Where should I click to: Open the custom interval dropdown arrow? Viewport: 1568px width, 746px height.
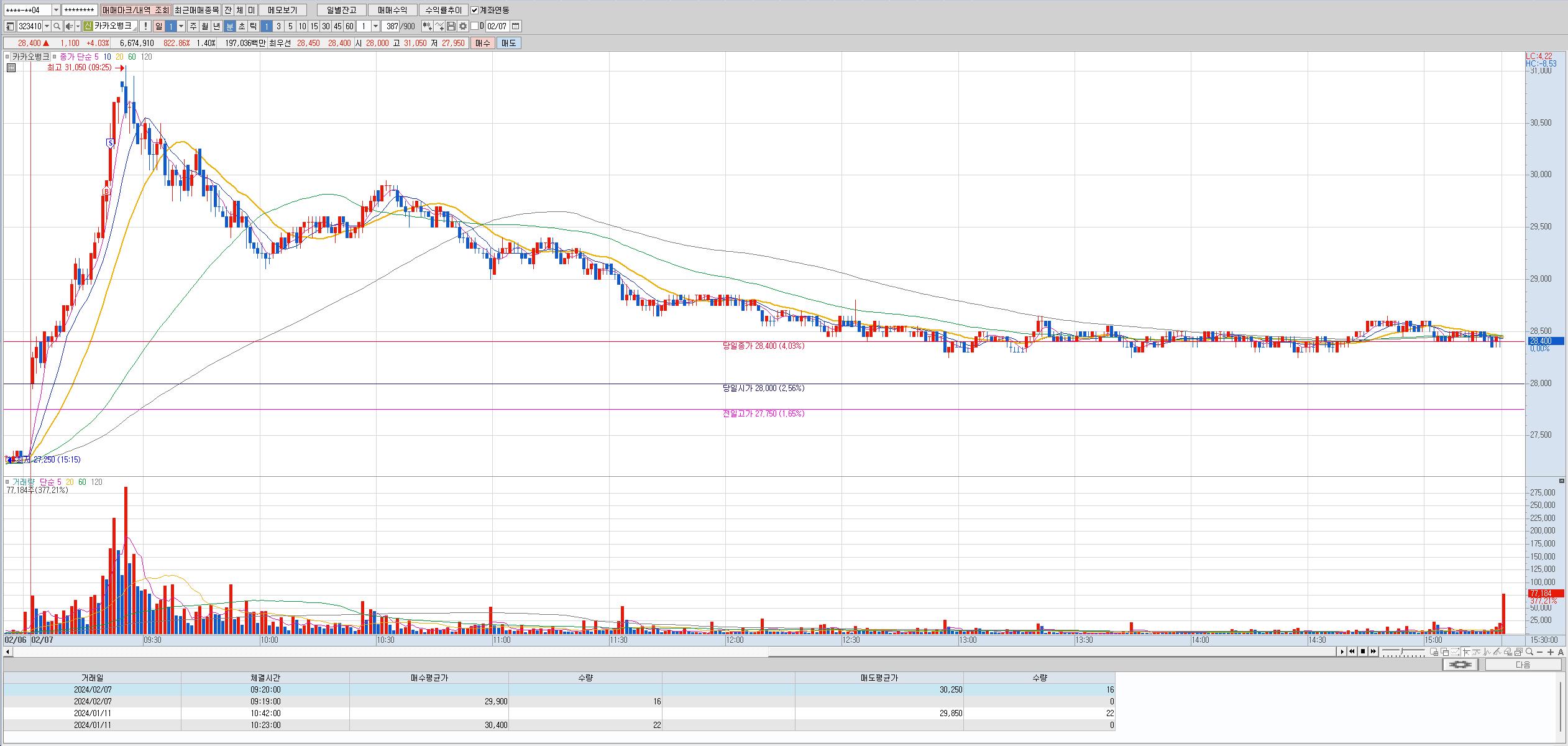[375, 26]
